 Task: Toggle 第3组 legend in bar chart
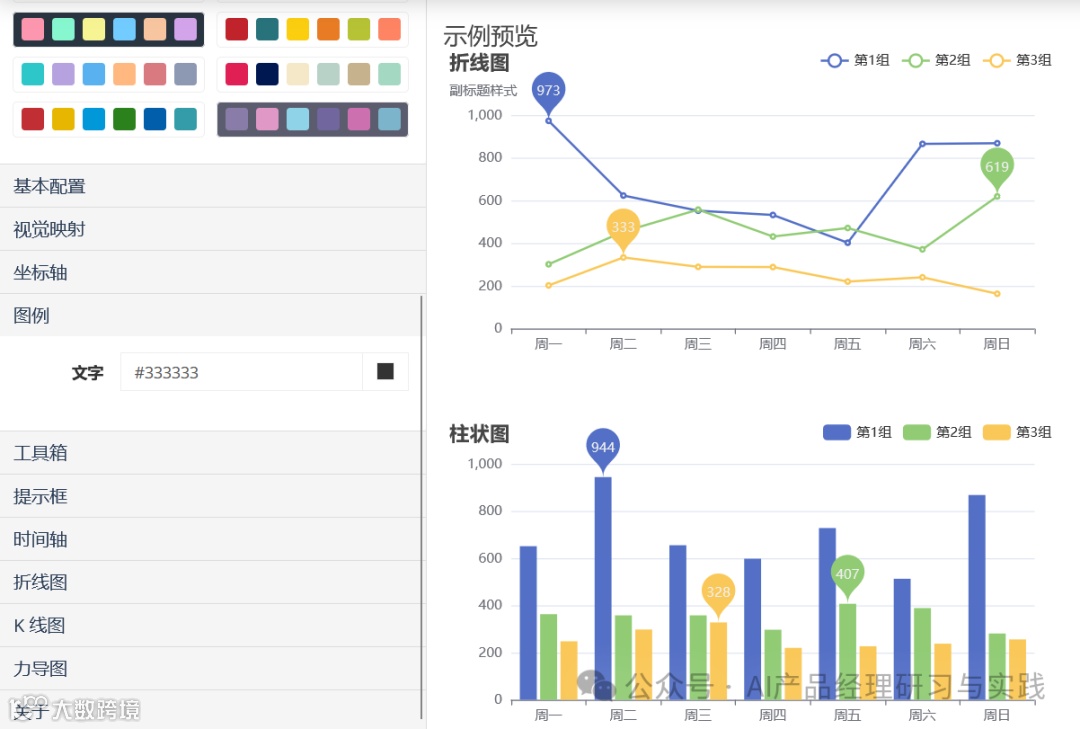[x=1017, y=432]
